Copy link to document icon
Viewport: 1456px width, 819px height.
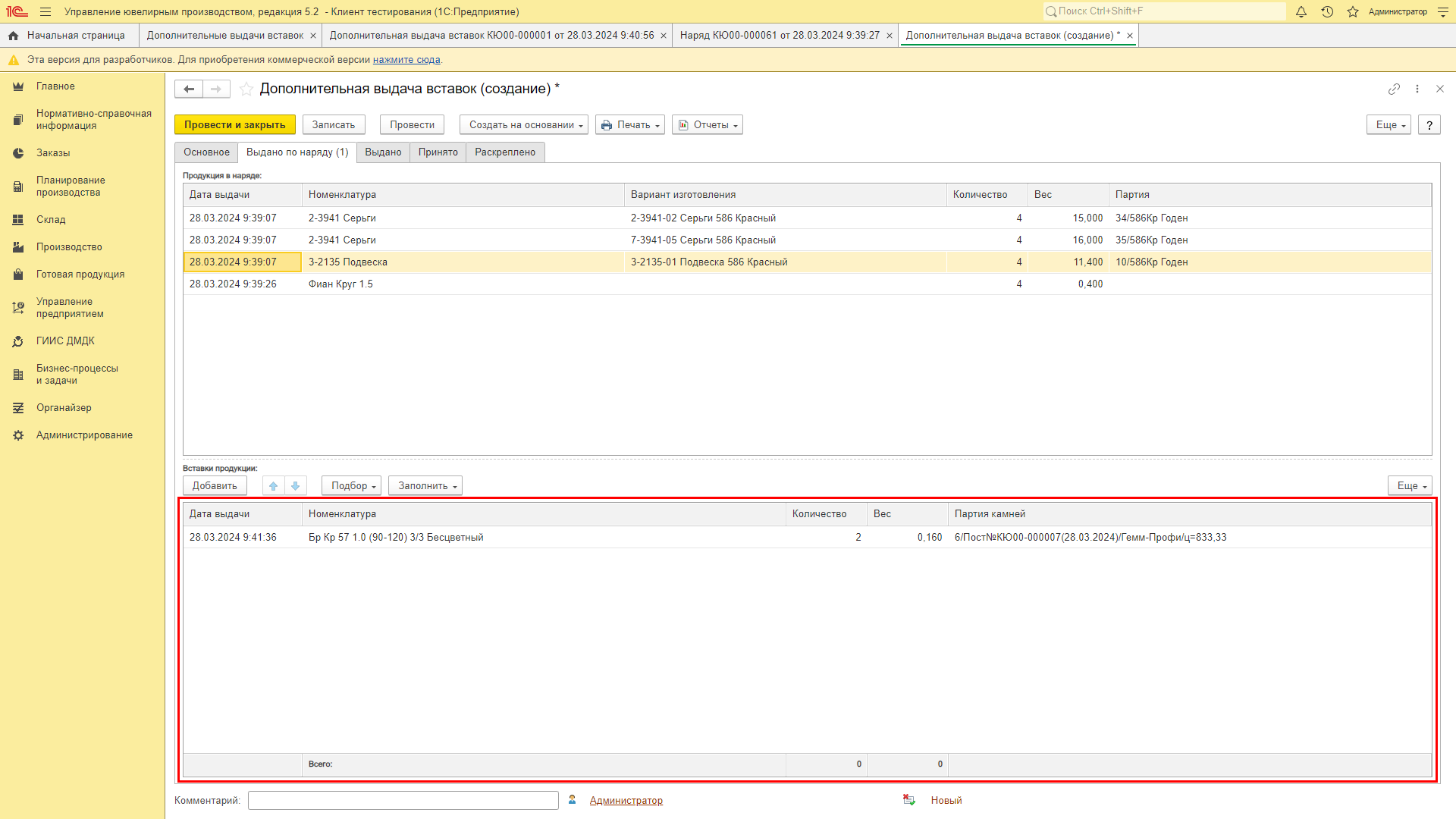coord(1394,89)
